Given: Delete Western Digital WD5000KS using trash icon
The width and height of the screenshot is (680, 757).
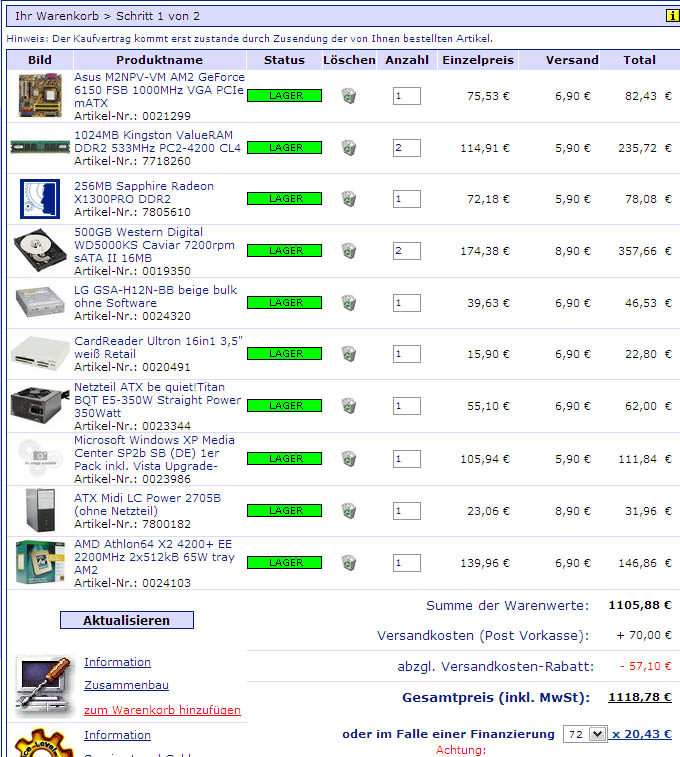Looking at the screenshot, I should [x=349, y=251].
